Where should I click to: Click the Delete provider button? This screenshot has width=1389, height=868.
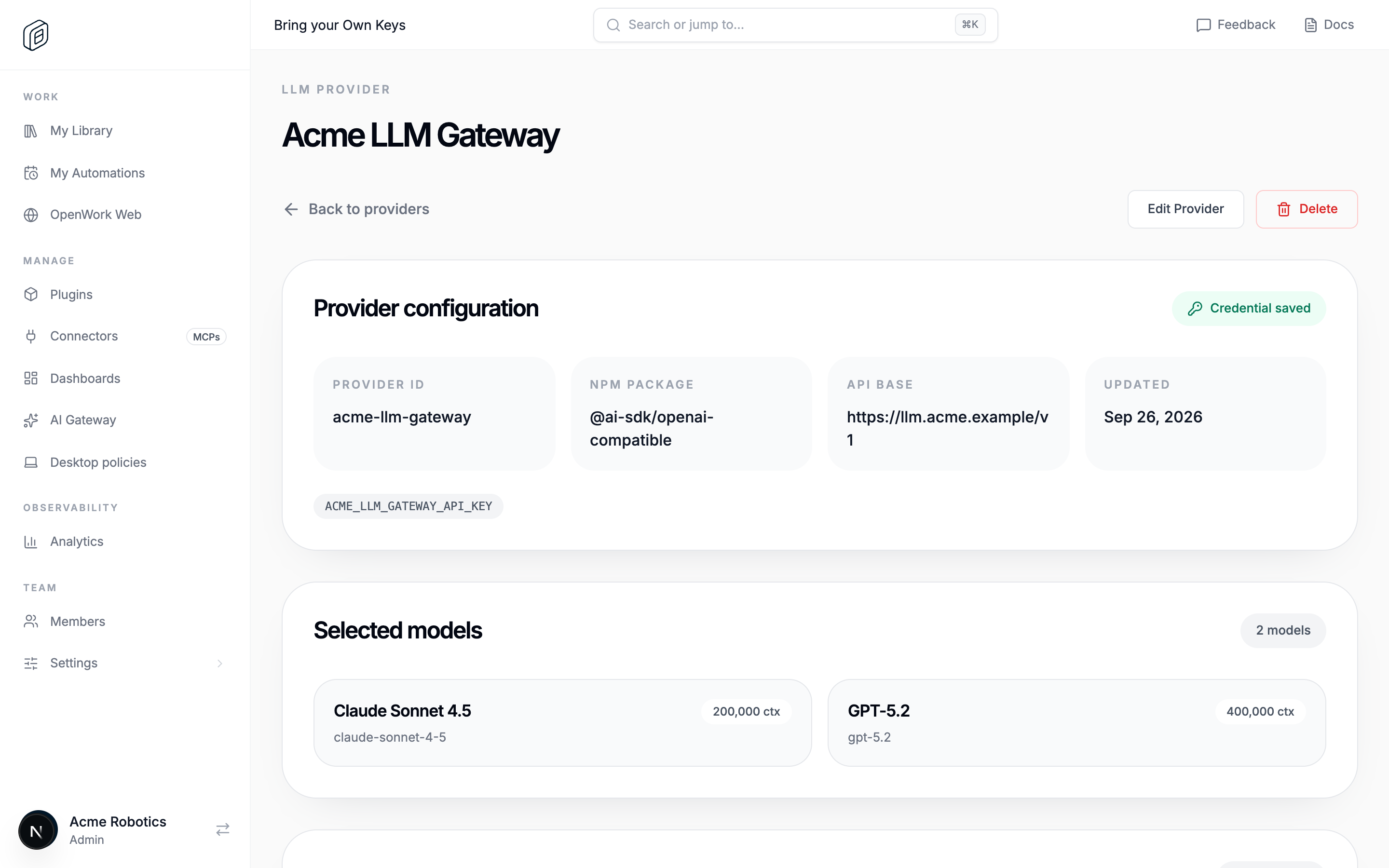[1307, 209]
